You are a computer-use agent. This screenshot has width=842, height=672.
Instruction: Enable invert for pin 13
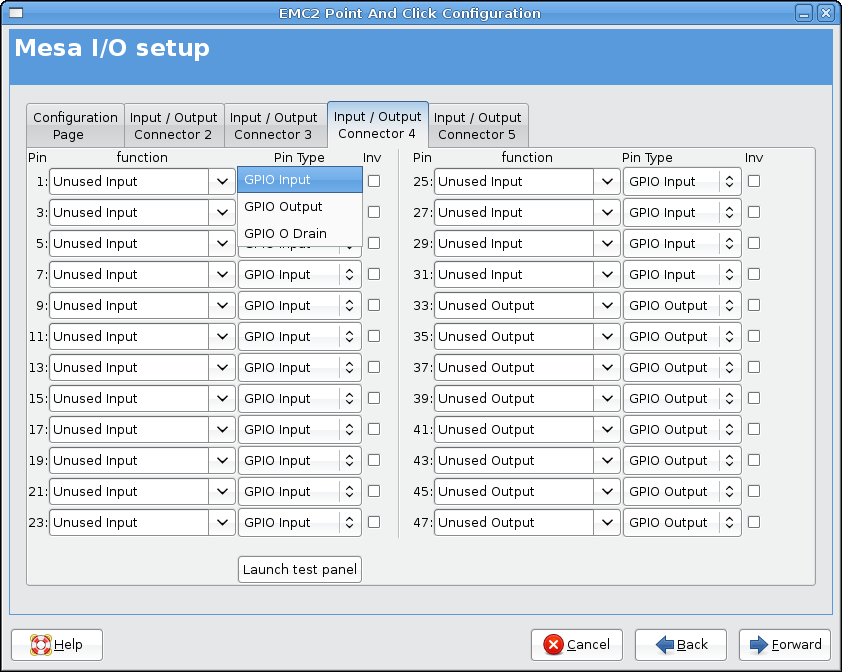tap(374, 367)
